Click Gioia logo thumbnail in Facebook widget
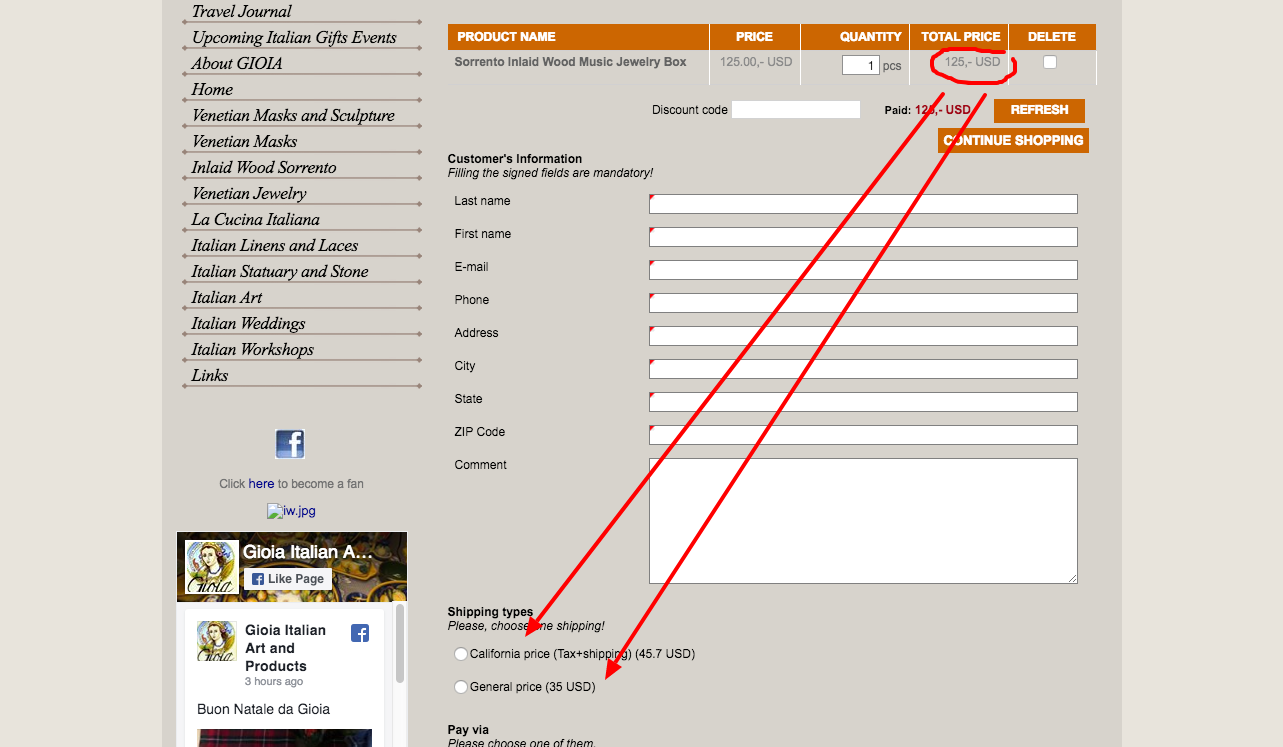This screenshot has width=1283, height=747. pos(212,568)
